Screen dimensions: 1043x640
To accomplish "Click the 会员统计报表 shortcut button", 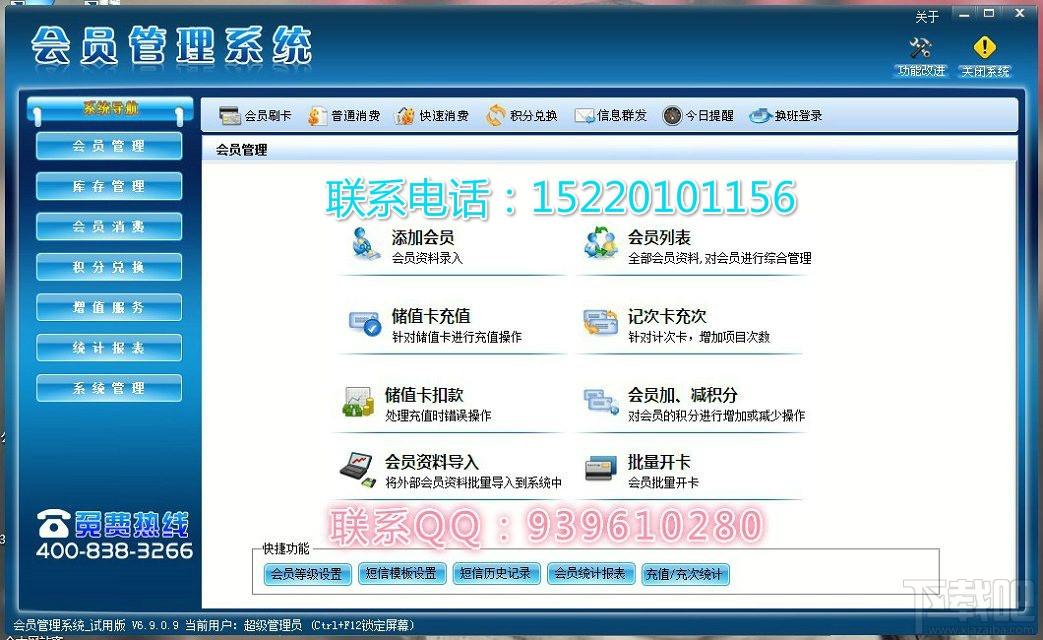I will (x=590, y=573).
